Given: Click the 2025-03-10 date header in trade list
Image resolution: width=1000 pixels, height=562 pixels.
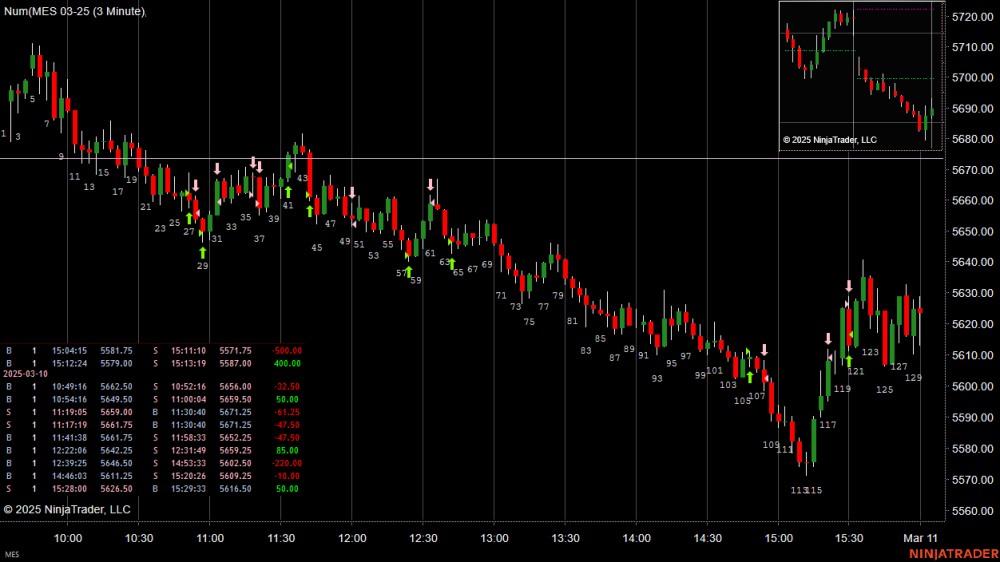Looking at the screenshot, I should pos(26,372).
